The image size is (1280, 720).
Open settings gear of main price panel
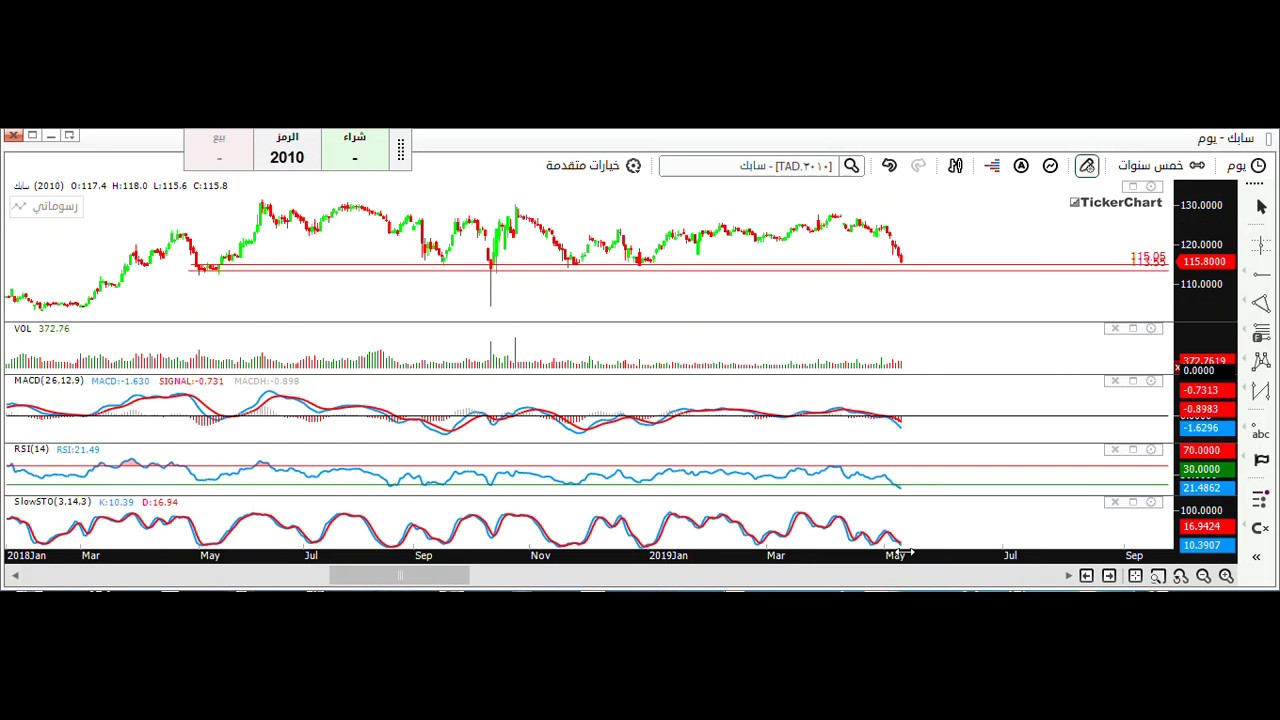[x=1151, y=186]
